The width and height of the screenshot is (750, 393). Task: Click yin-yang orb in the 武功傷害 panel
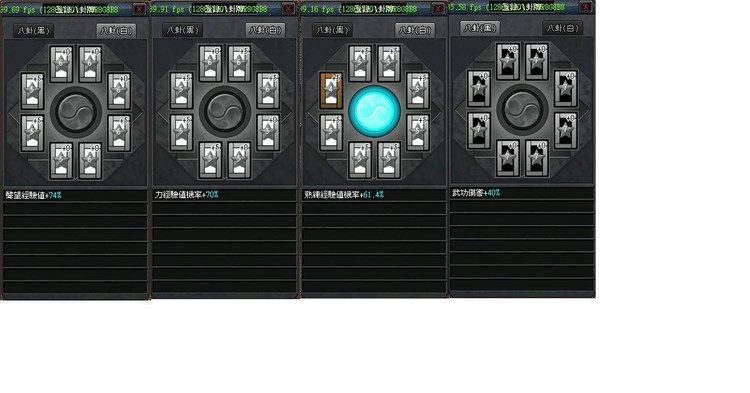tap(523, 109)
